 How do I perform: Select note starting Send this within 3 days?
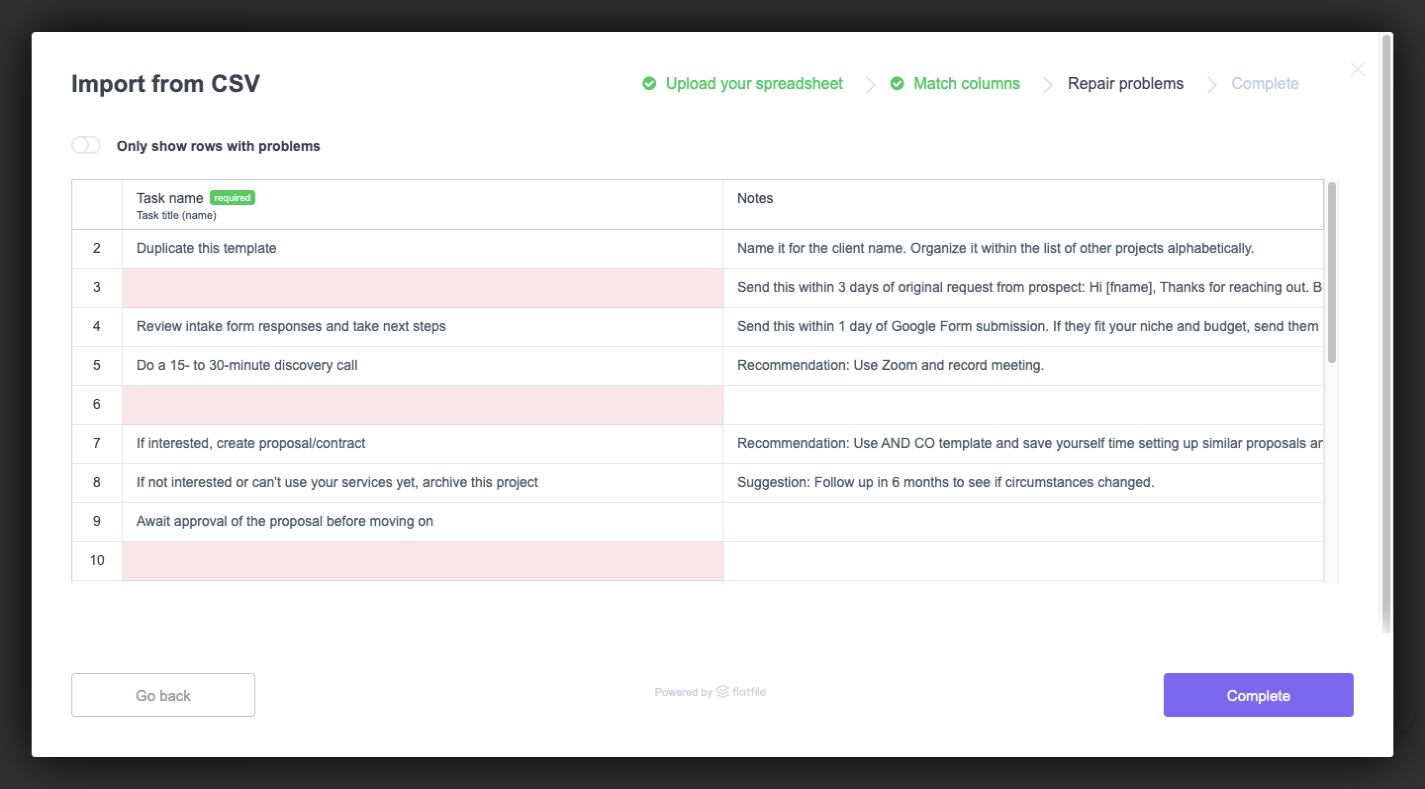[x=1023, y=288]
